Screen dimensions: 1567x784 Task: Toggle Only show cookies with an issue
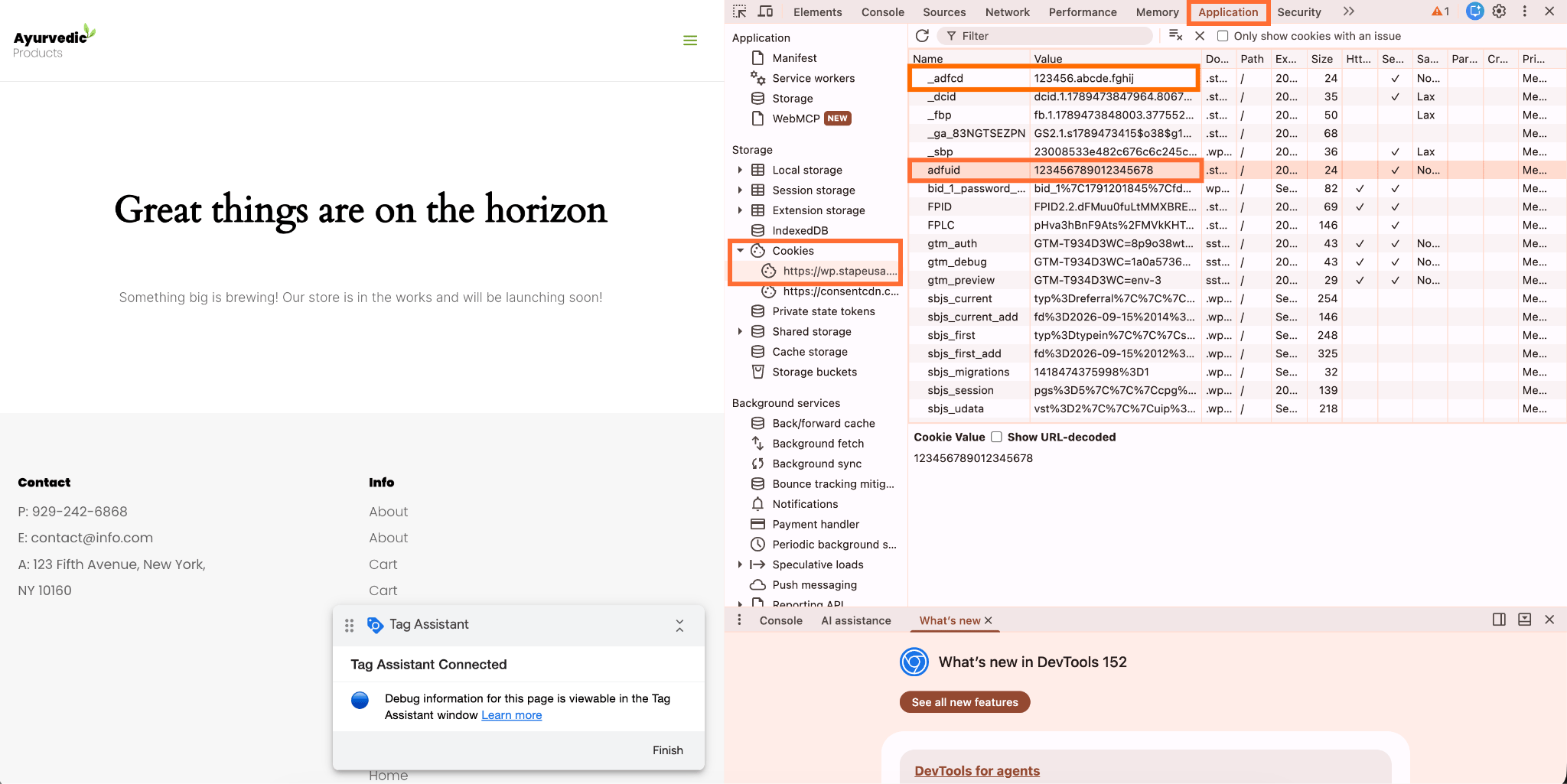click(x=1223, y=36)
